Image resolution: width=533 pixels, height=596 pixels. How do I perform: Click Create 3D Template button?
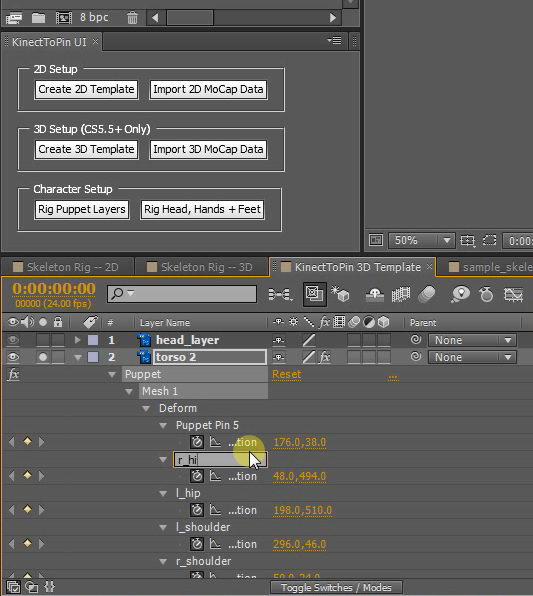pyautogui.click(x=86, y=149)
